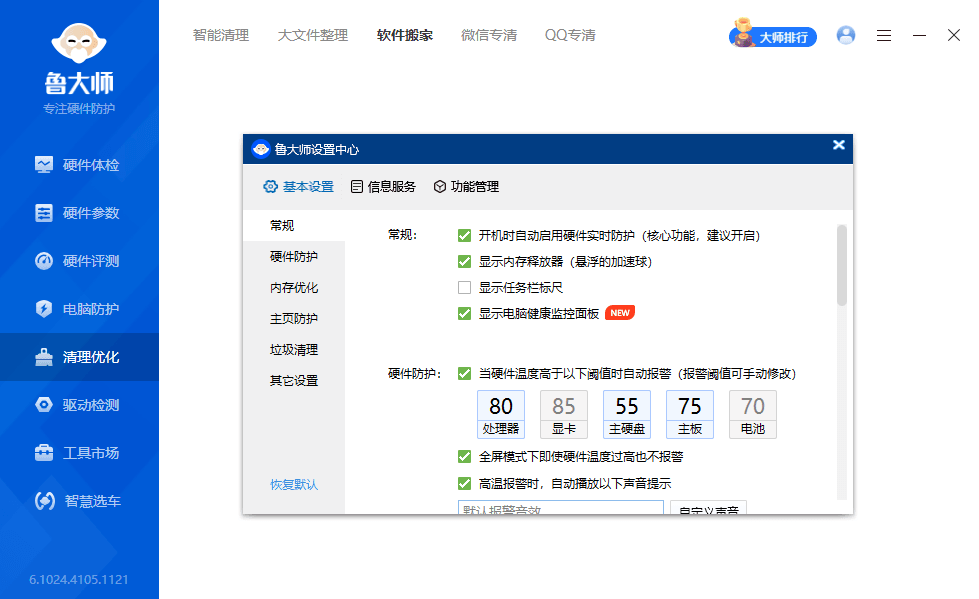Viewport: 979px width, 599px height.
Task: Click the 大师排行 ranking button
Action: coord(772,34)
